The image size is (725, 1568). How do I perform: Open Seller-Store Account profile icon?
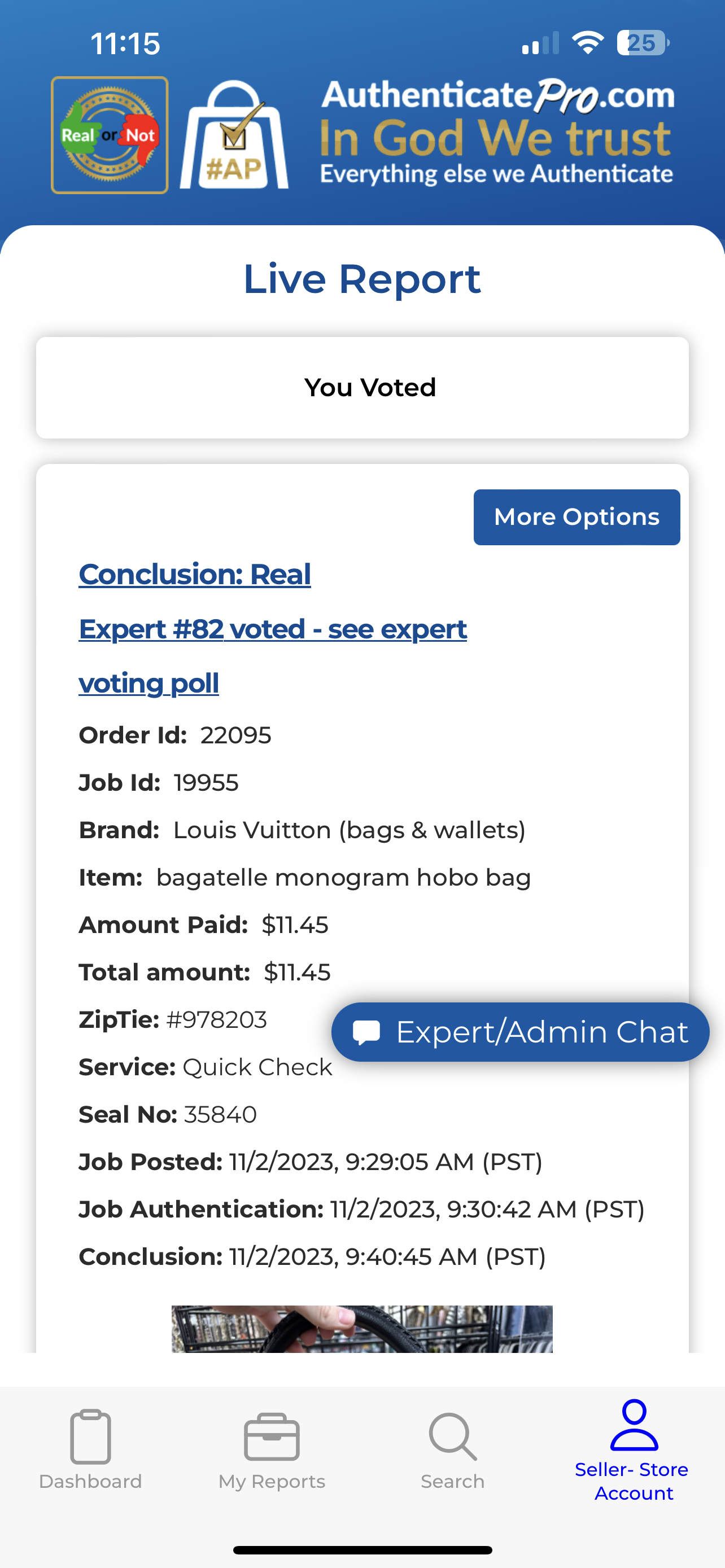[x=634, y=1425]
